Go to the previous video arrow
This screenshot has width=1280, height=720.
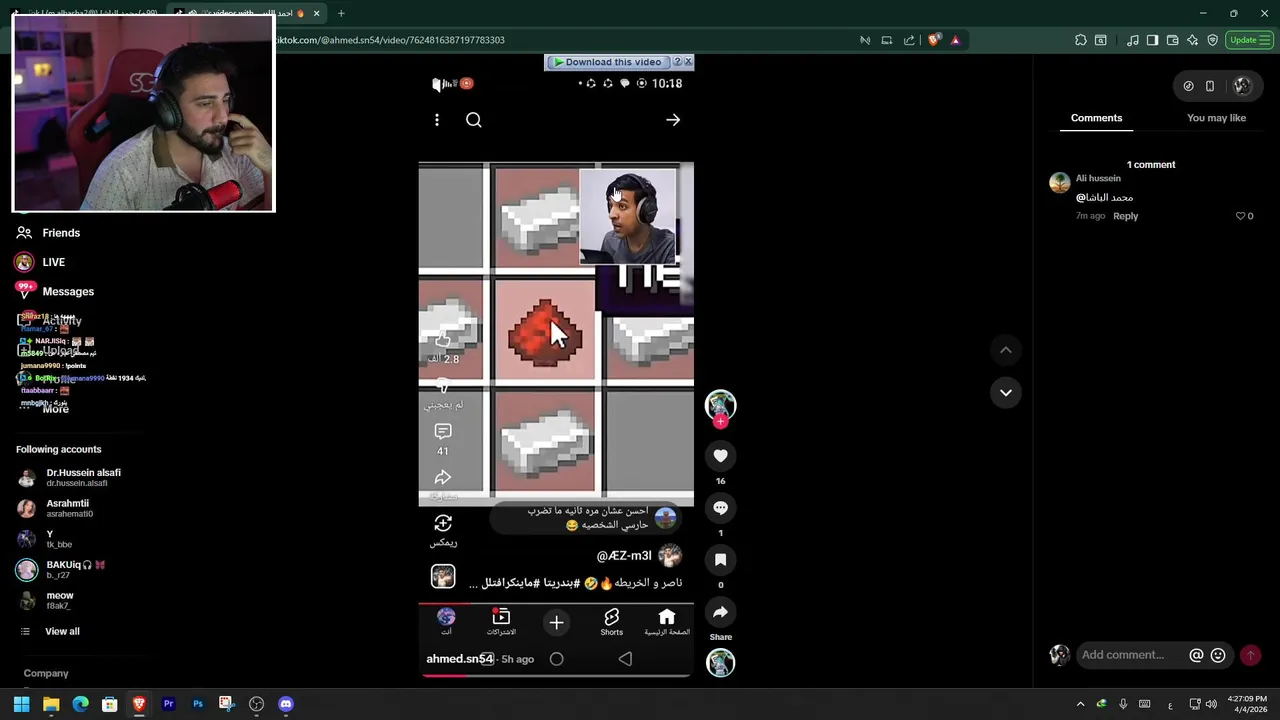[x=1006, y=350]
